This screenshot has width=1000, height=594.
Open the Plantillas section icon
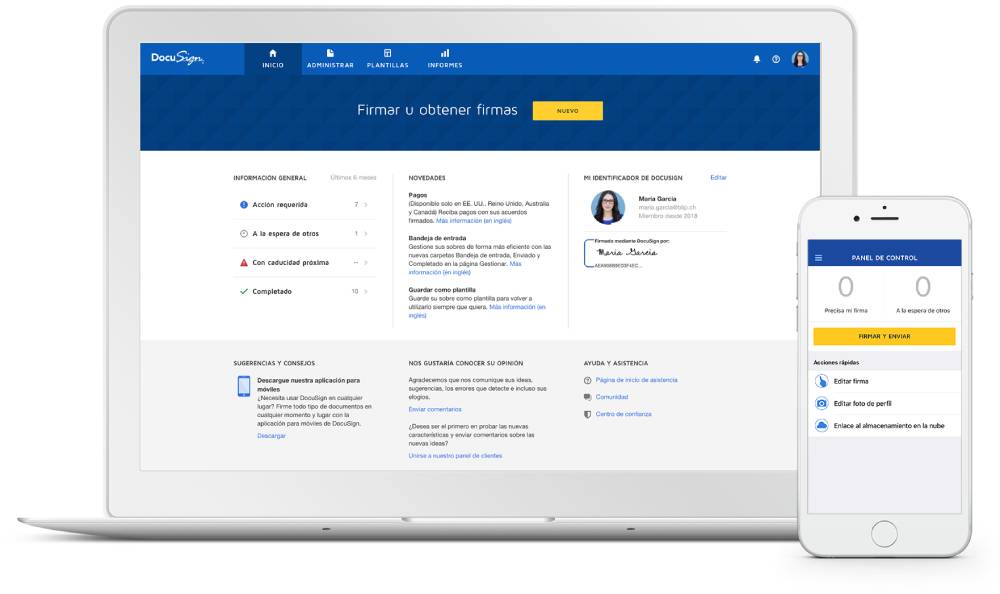point(388,51)
